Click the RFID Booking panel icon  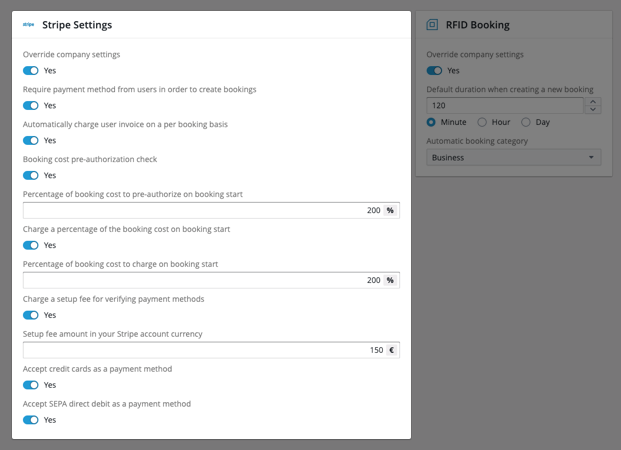(432, 25)
